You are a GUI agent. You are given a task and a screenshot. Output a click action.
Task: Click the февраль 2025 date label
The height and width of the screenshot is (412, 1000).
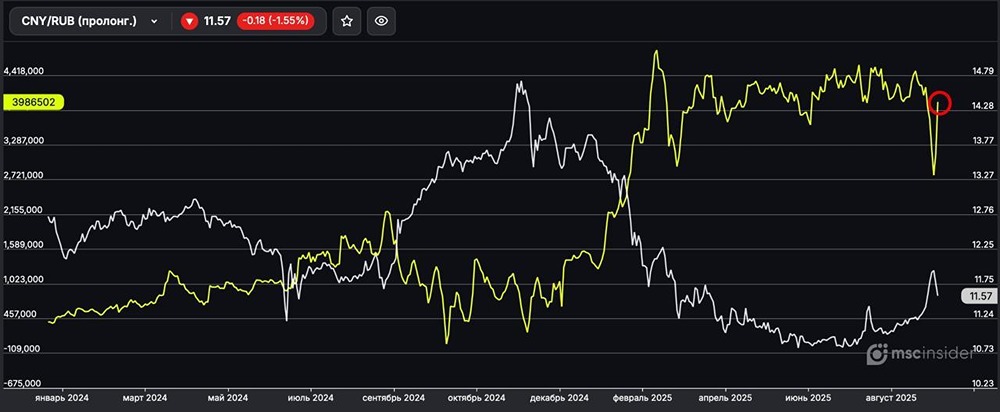pos(642,398)
